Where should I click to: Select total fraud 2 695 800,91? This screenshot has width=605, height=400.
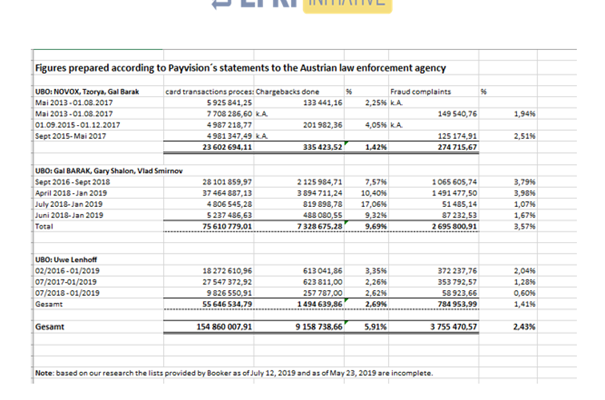[454, 226]
